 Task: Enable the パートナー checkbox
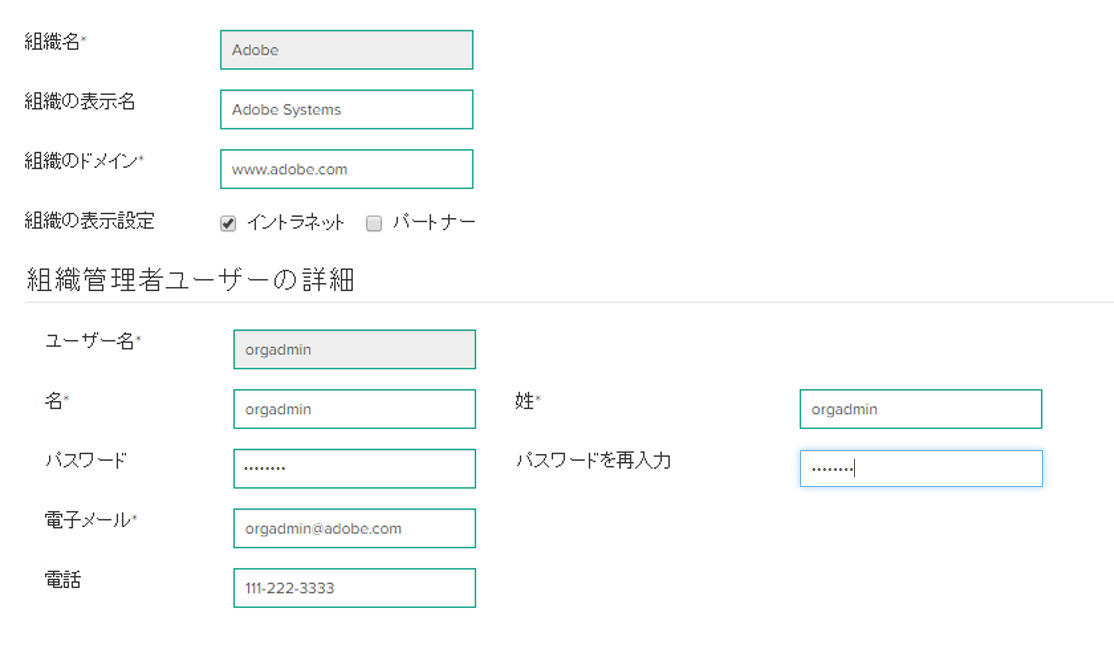[x=374, y=224]
